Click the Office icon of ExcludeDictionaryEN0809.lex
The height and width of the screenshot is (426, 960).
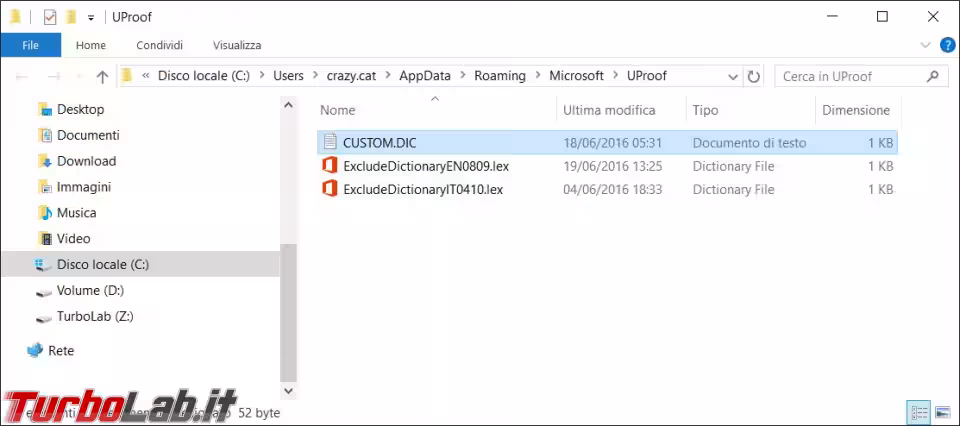coord(330,166)
